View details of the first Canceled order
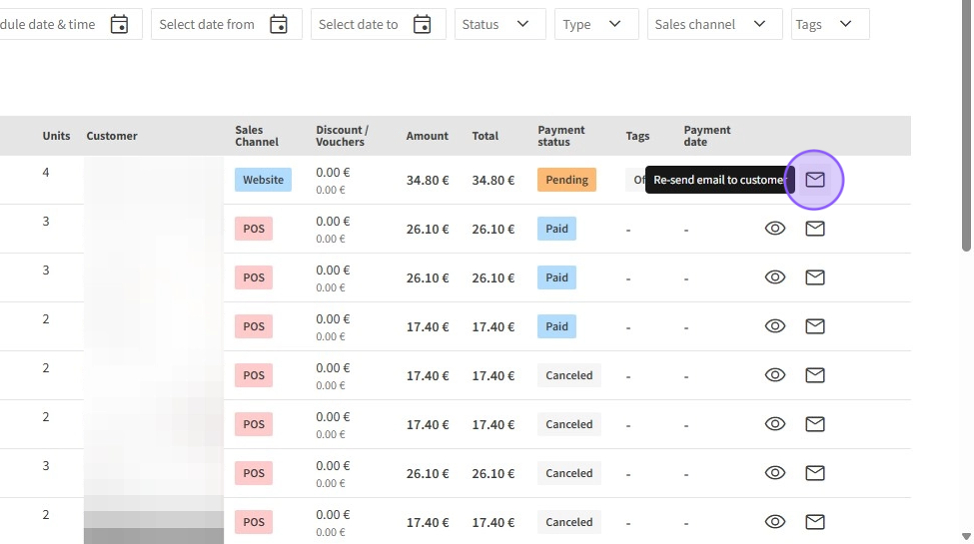Screen dimensions: 974x544 point(775,375)
